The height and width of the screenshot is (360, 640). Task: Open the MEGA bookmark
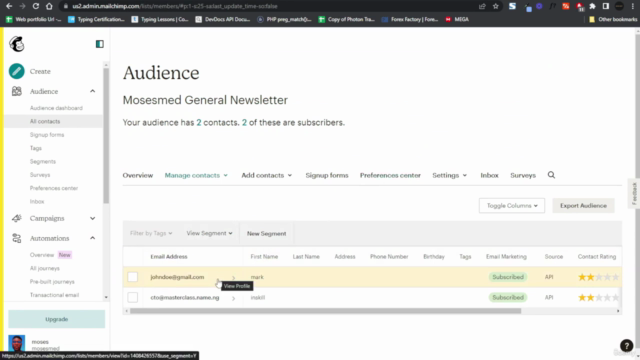point(457,19)
